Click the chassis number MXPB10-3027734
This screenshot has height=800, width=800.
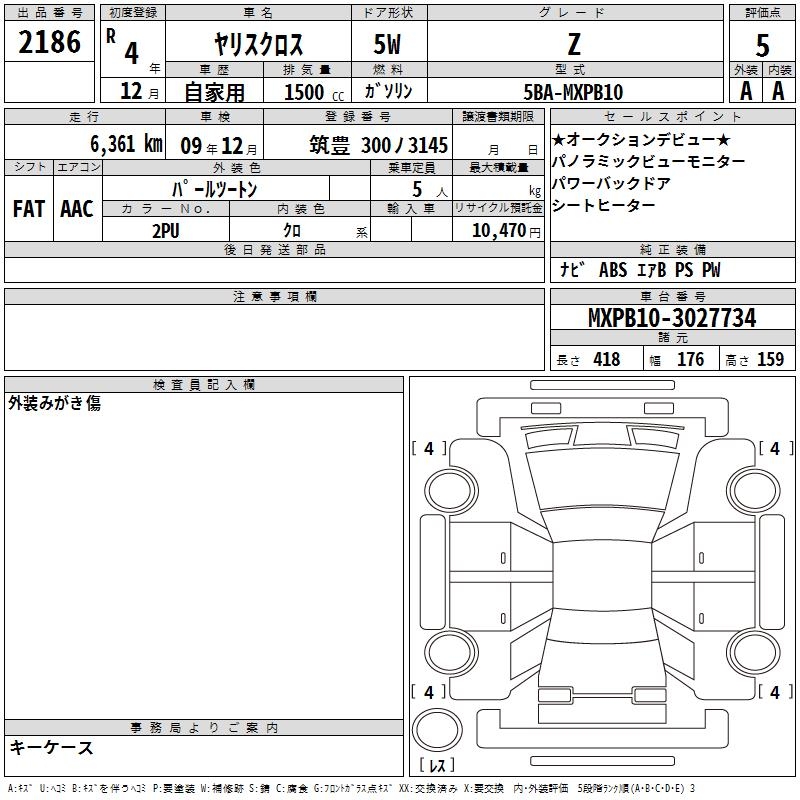click(671, 319)
